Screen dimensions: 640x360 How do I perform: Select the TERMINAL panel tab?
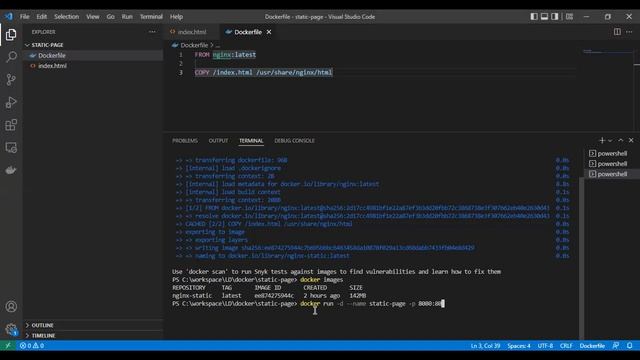coord(251,141)
